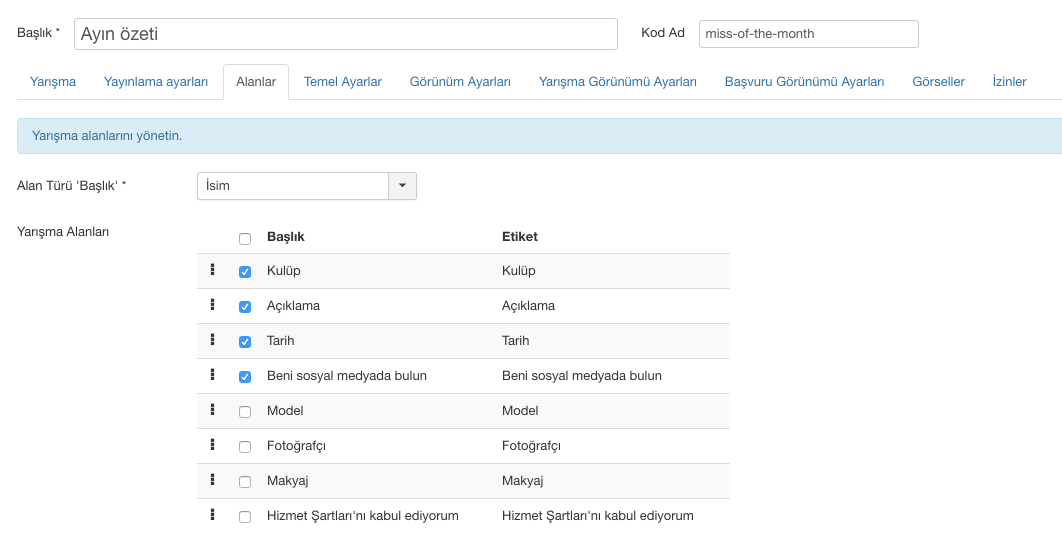Viewport: 1062px width, 547px height.
Task: Open the Görseller tab
Action: [938, 82]
